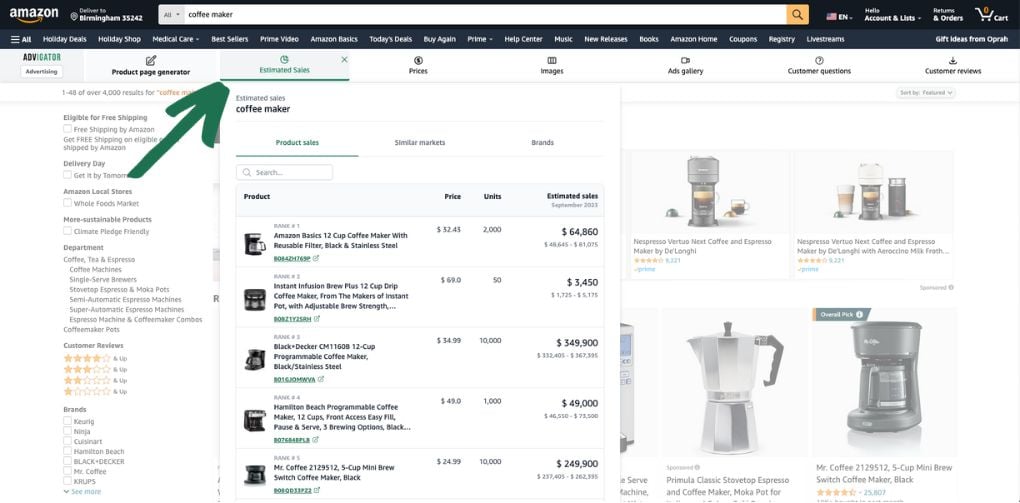This screenshot has height=503, width=1020.
Task: Click the orange search magnifier button
Action: [798, 14]
